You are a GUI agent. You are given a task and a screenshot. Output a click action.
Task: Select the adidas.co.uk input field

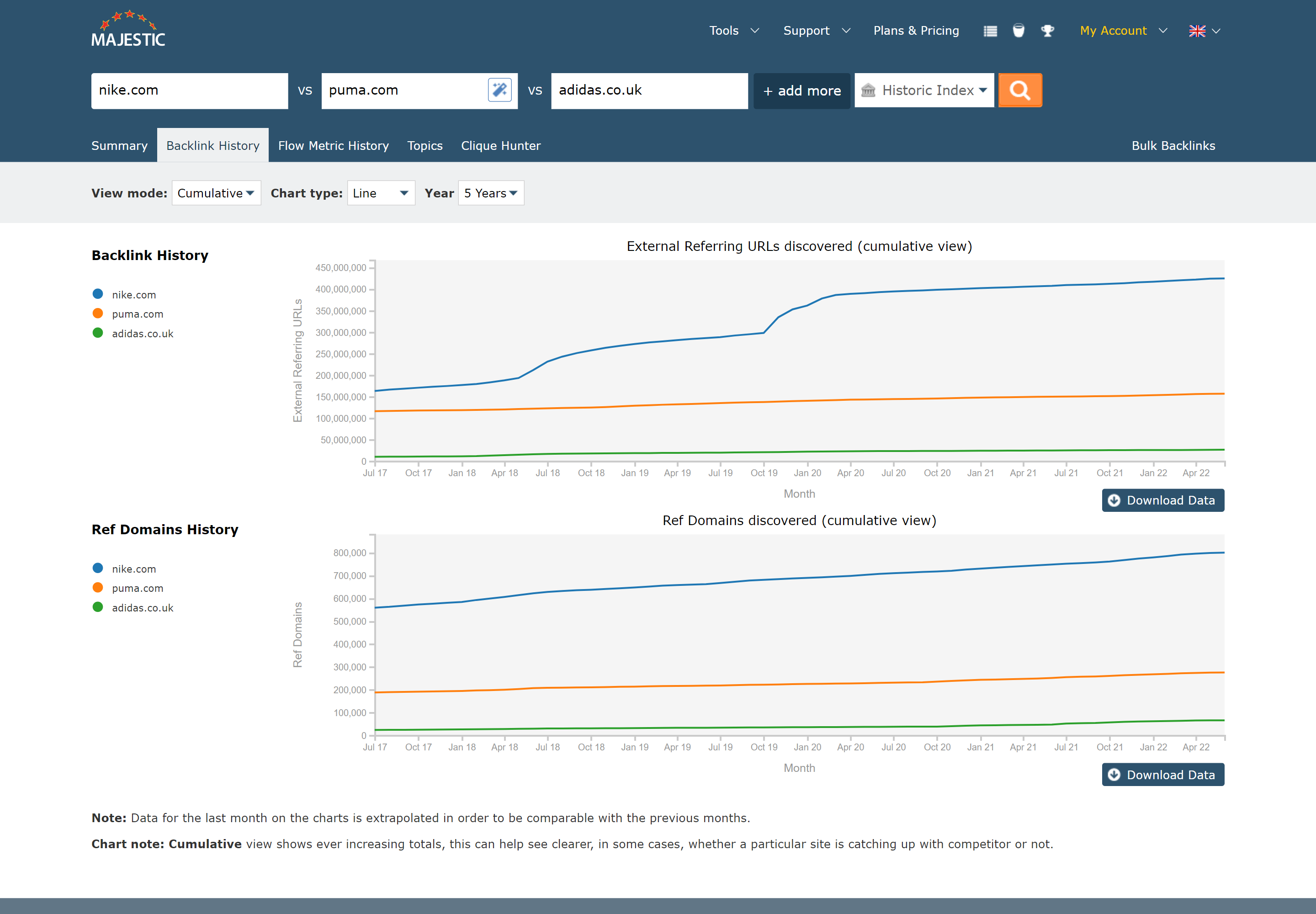[x=649, y=90]
